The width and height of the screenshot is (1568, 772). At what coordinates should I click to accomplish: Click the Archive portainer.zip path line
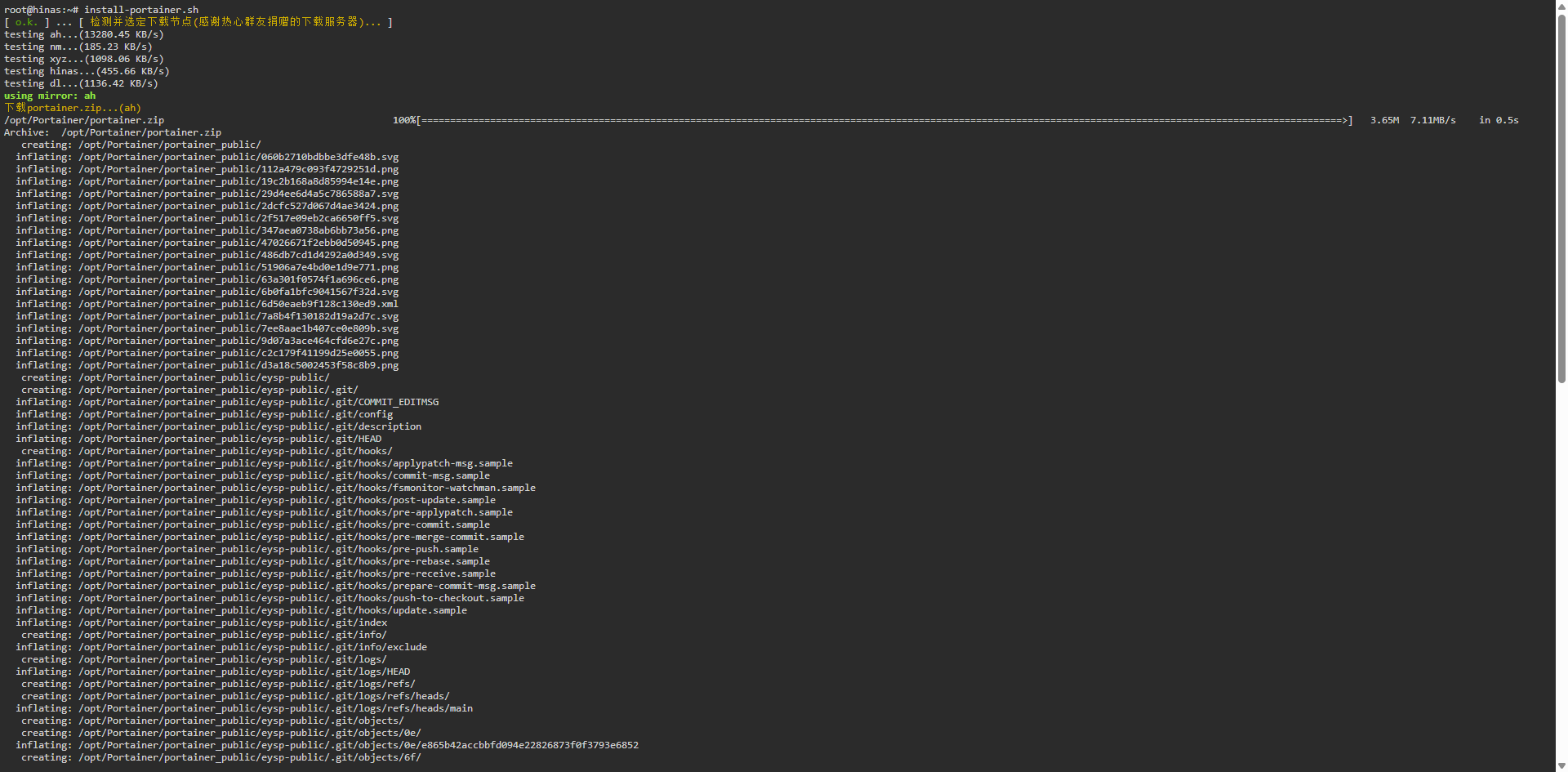[x=113, y=132]
